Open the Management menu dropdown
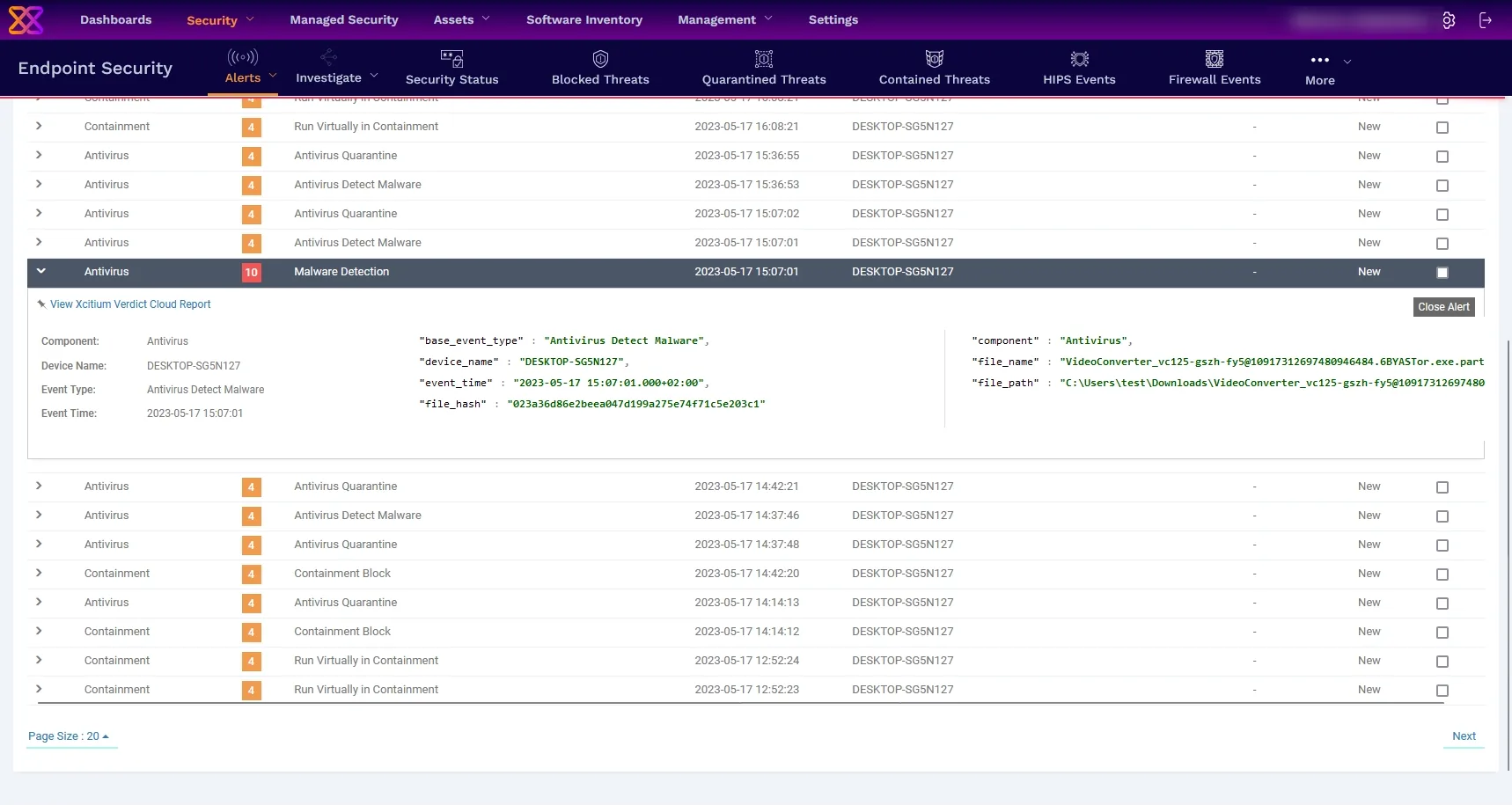 tap(724, 19)
